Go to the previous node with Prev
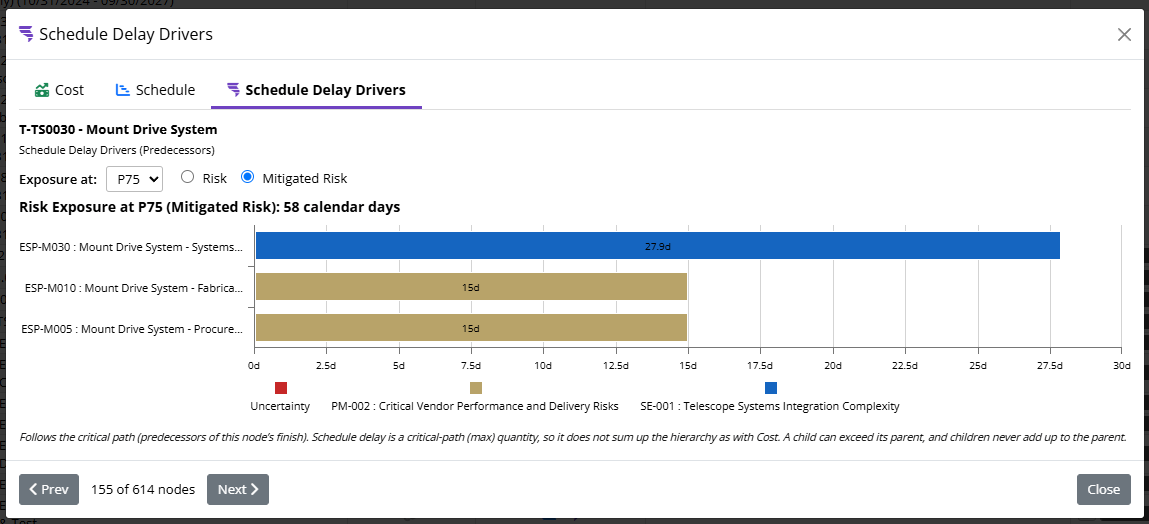 click(48, 490)
